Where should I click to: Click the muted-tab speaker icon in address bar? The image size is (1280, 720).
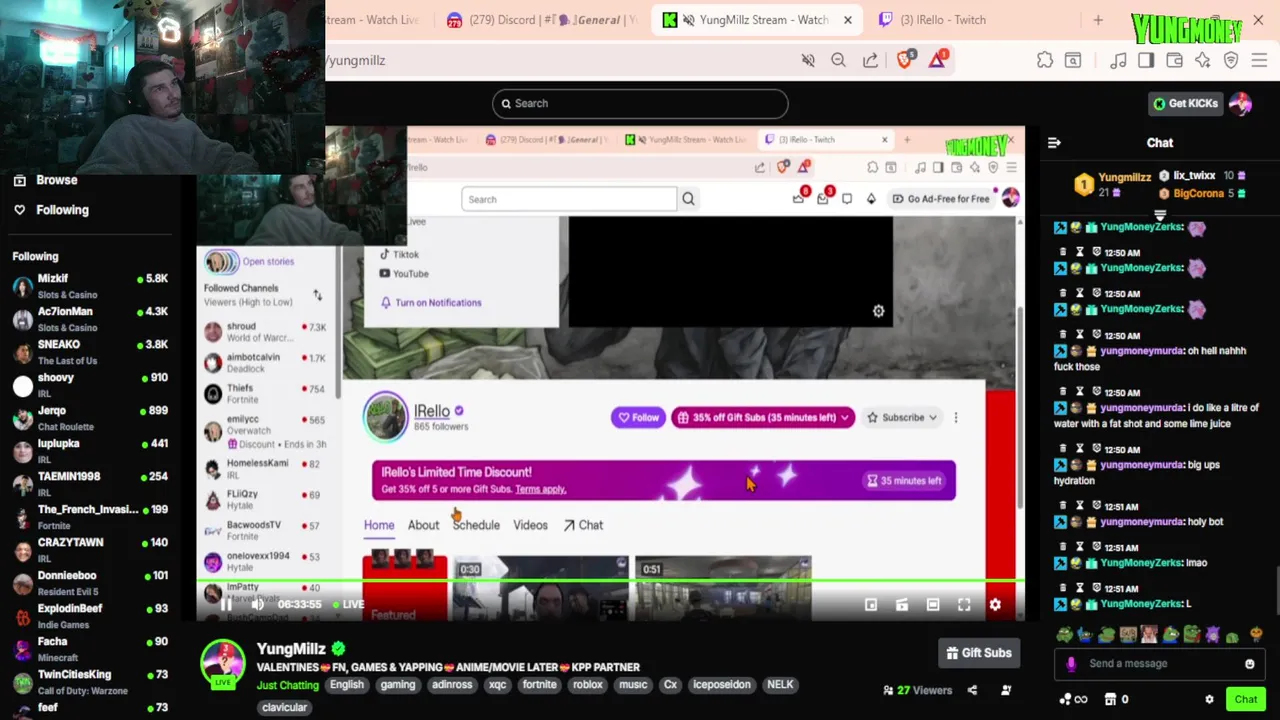click(808, 60)
